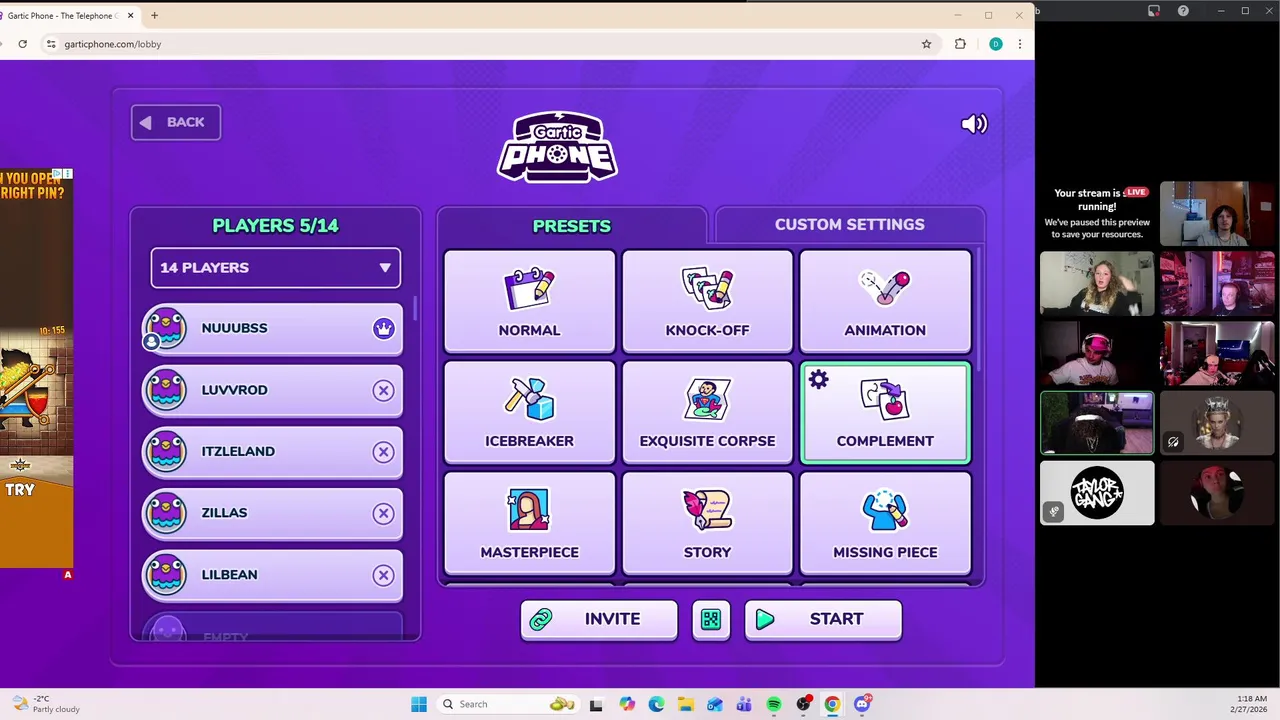The height and width of the screenshot is (720, 1280).
Task: Click the Invite link button
Action: point(599,619)
